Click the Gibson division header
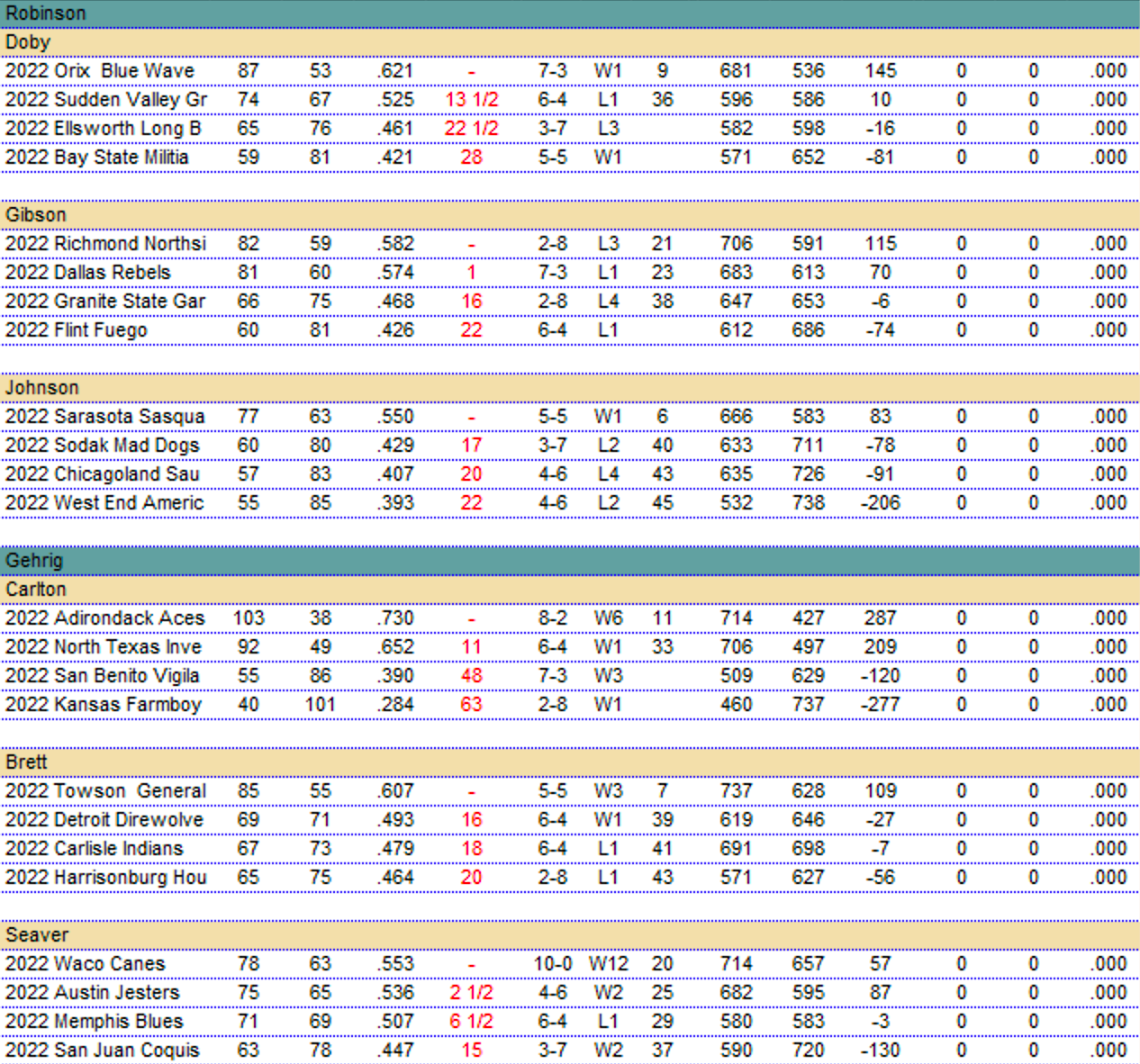This screenshot has width=1140, height=1064. click(x=570, y=215)
